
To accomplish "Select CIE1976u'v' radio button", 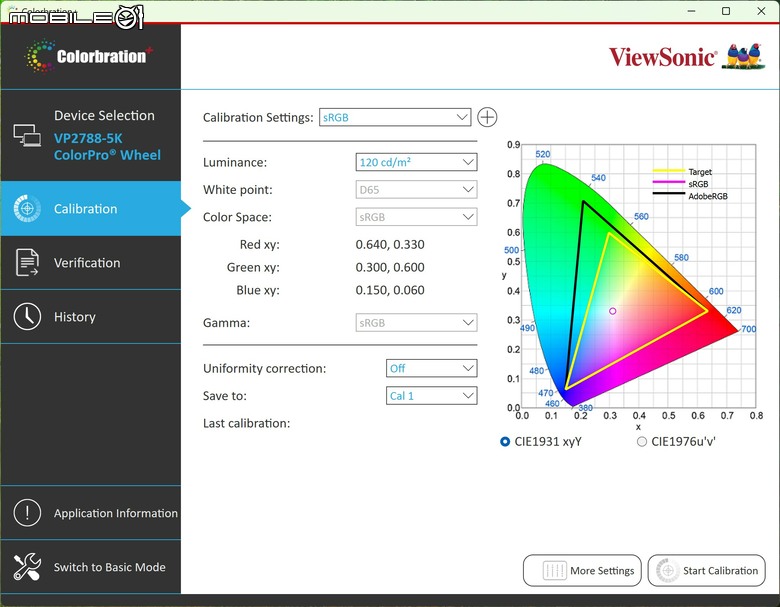I will (642, 442).
